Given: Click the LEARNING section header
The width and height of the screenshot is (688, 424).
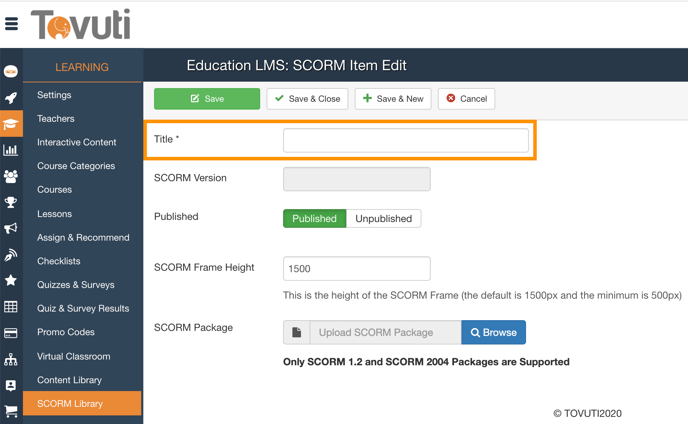Looking at the screenshot, I should 82,67.
